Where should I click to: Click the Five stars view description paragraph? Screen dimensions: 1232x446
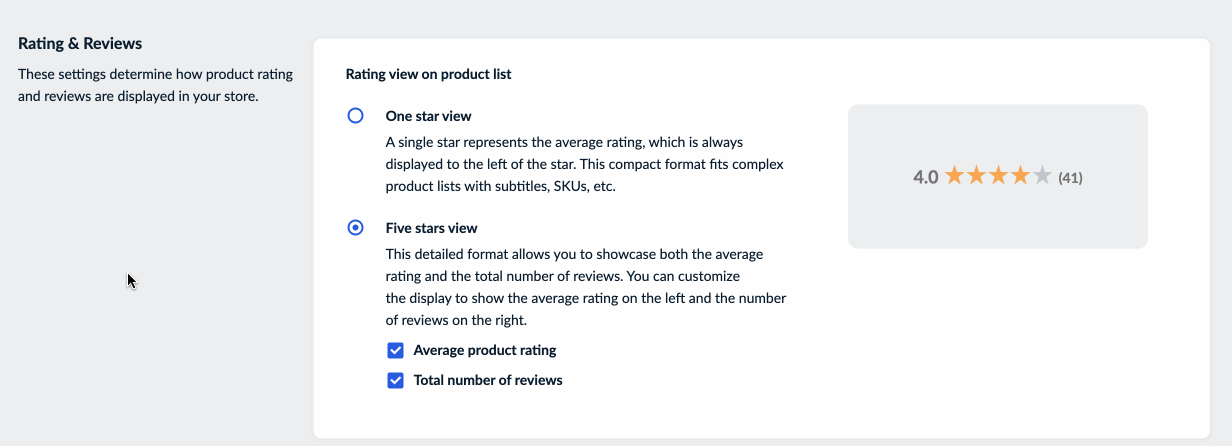click(585, 287)
